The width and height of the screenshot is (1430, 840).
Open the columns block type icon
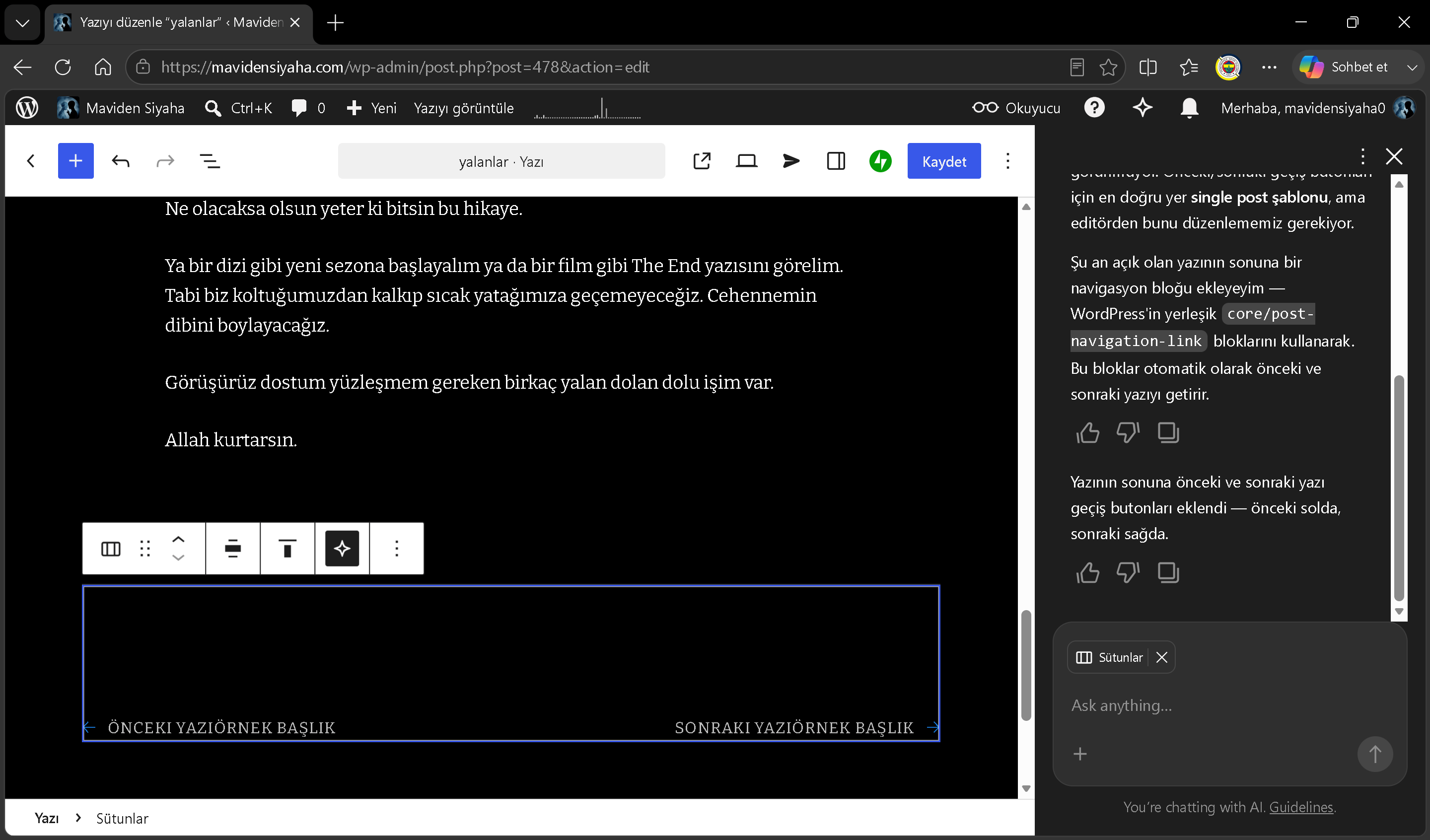pos(111,549)
